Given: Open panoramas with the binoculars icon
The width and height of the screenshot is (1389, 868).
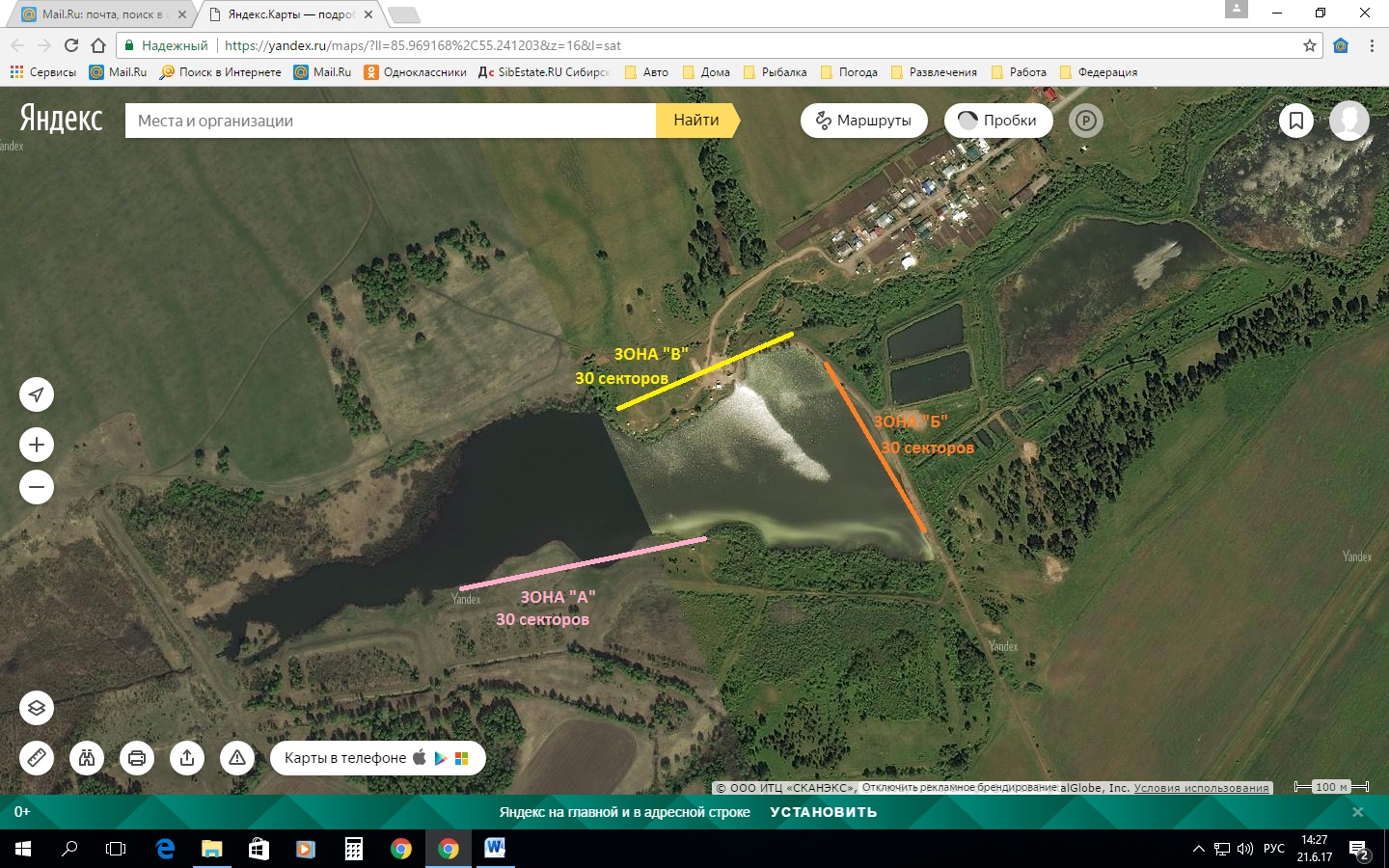Looking at the screenshot, I should click(87, 758).
